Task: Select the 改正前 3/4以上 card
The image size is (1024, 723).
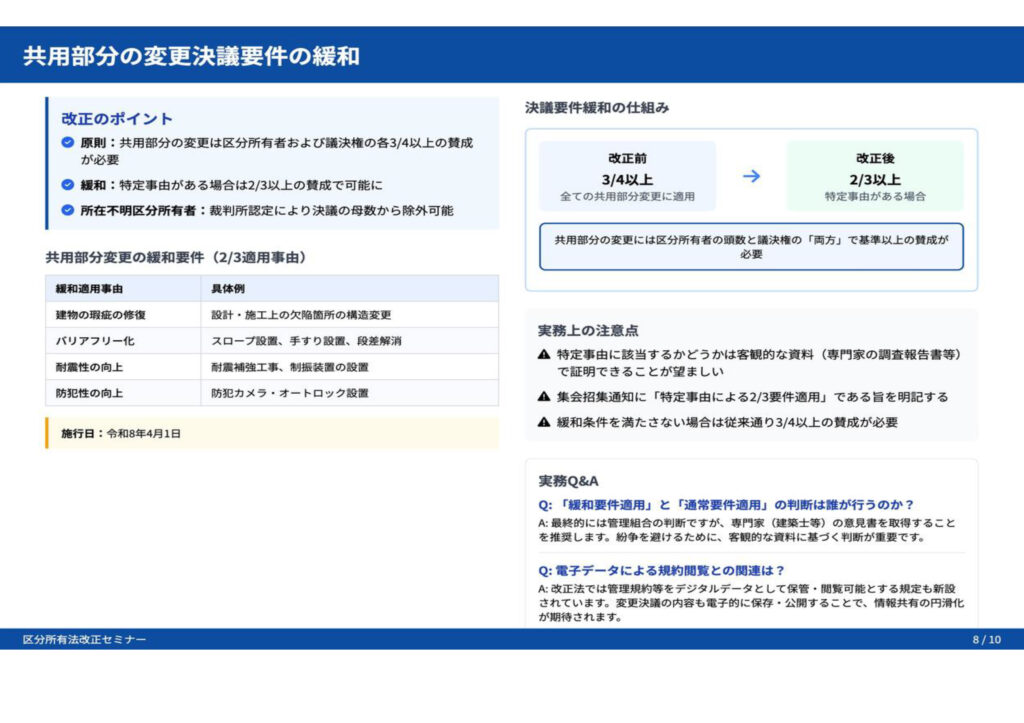Action: click(x=627, y=176)
